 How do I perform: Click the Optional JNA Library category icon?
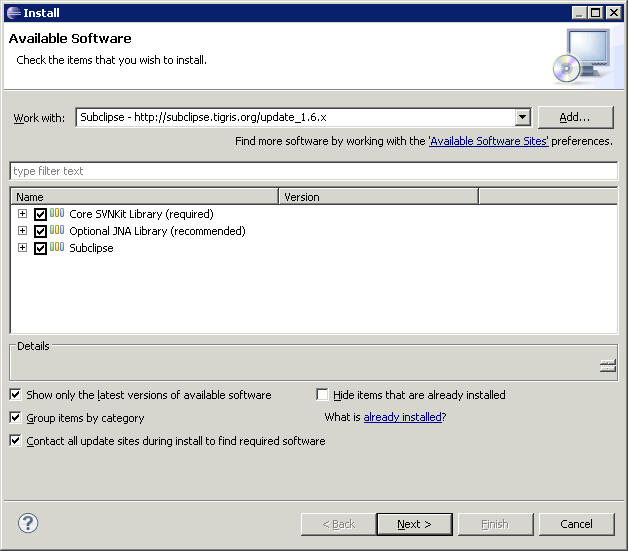tap(57, 230)
